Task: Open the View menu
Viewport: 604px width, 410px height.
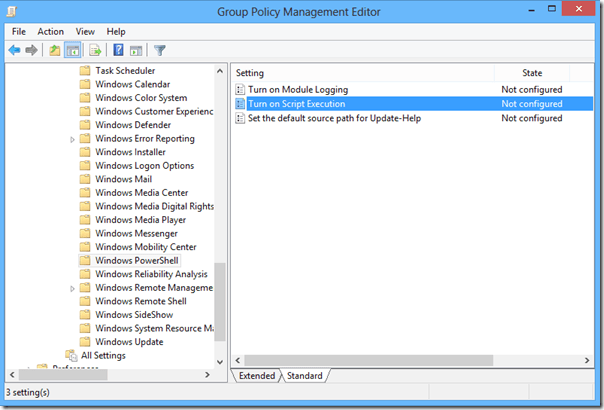Action: 85,32
